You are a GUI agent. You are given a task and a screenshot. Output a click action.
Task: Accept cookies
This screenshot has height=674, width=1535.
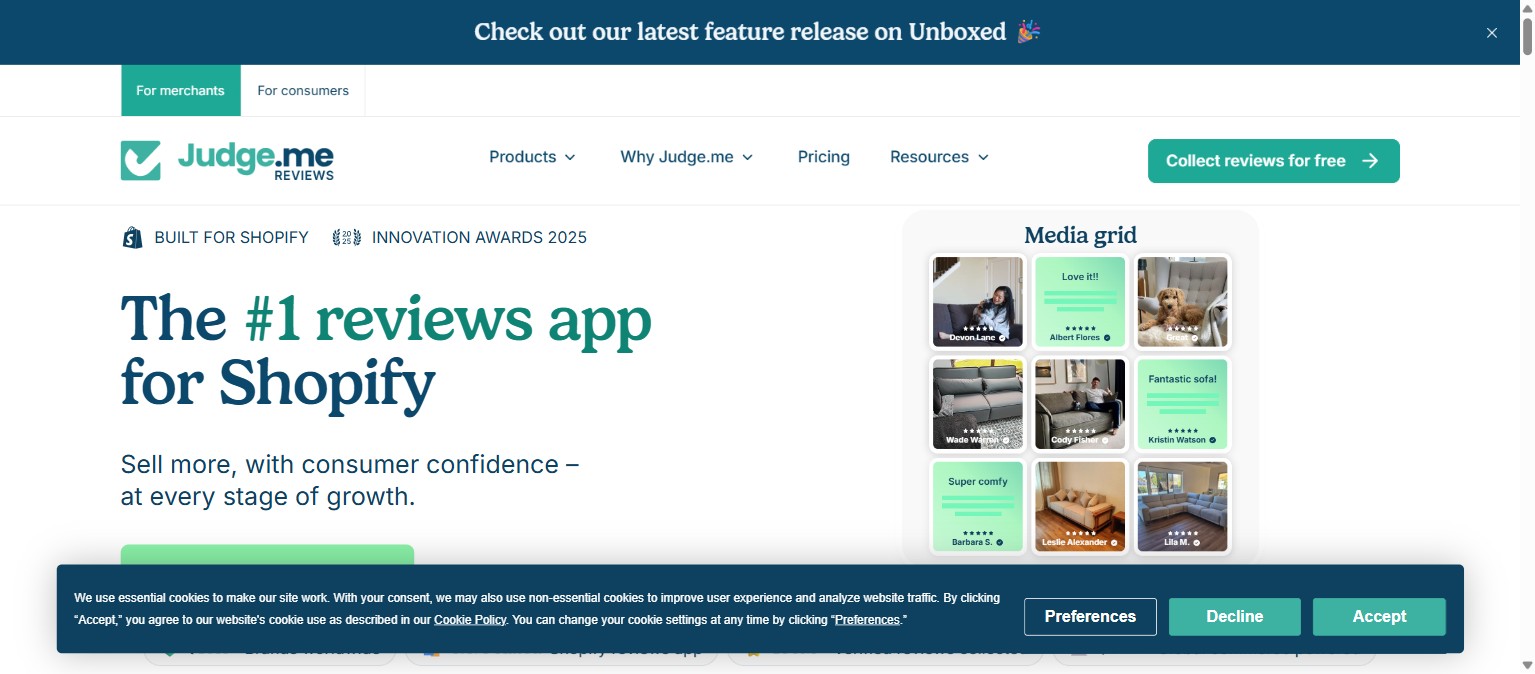pyautogui.click(x=1379, y=617)
